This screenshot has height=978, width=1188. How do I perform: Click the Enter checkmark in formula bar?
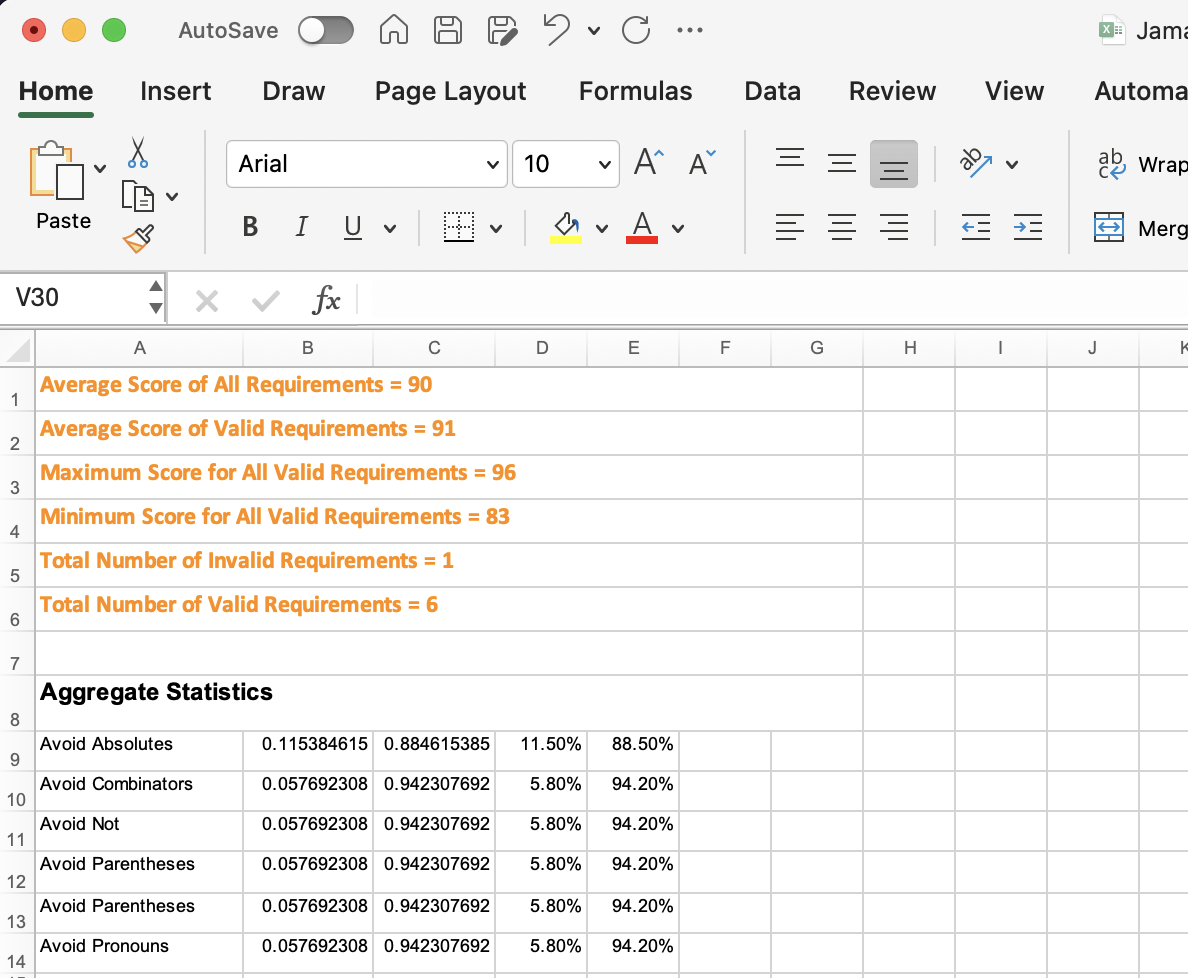coord(266,301)
